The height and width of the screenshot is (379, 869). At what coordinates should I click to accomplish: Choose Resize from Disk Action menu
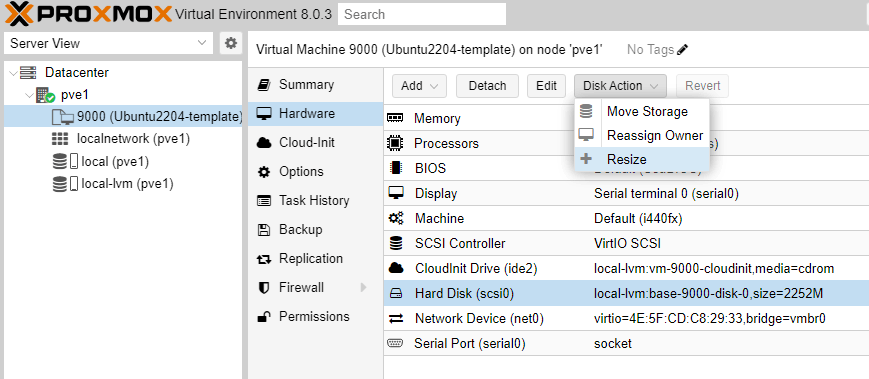click(x=642, y=159)
